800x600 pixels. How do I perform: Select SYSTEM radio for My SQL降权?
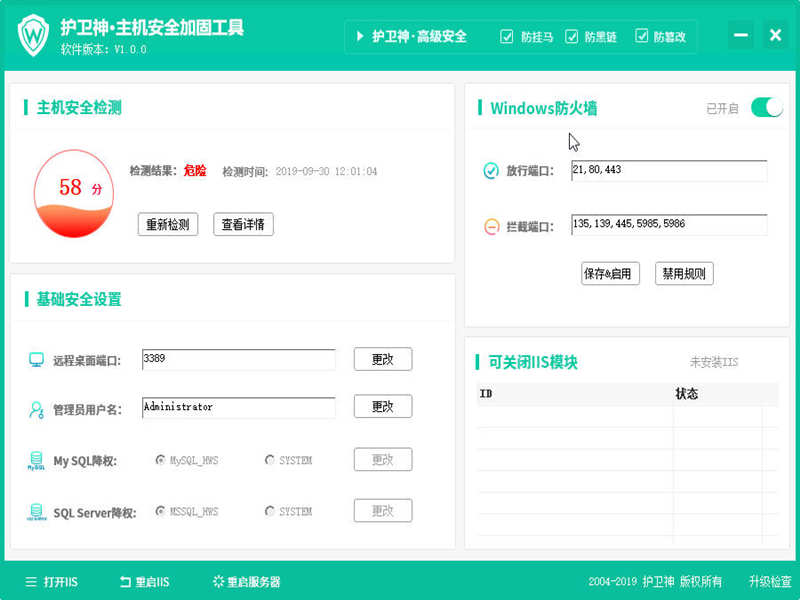[269, 460]
